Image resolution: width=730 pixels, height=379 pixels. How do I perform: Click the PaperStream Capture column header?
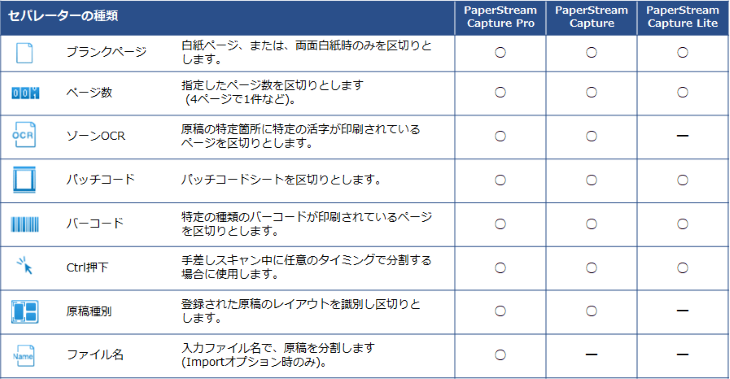(591, 17)
